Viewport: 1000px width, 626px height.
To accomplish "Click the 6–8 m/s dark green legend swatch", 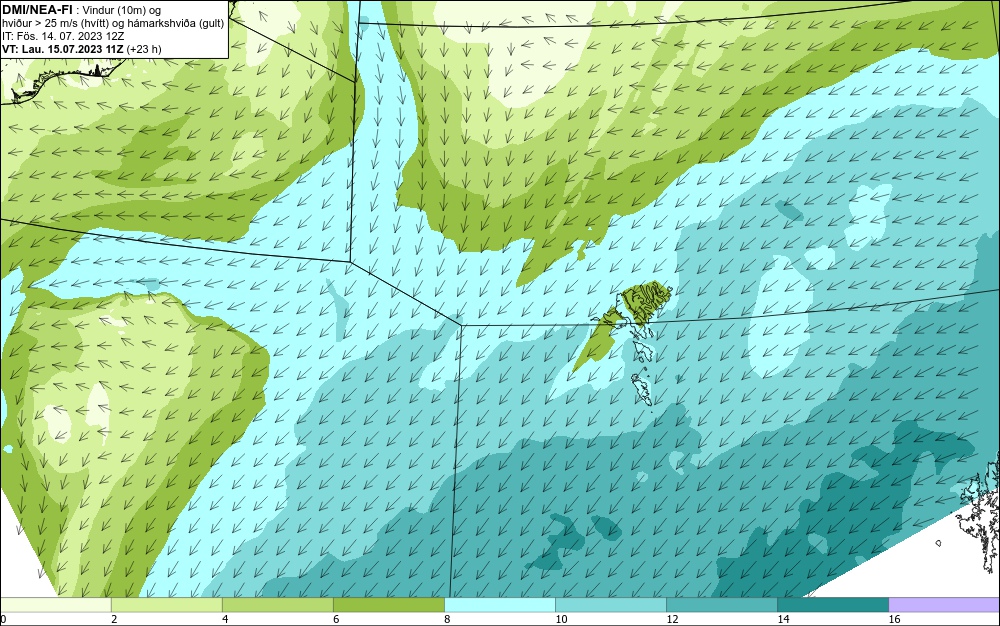I will [388, 605].
